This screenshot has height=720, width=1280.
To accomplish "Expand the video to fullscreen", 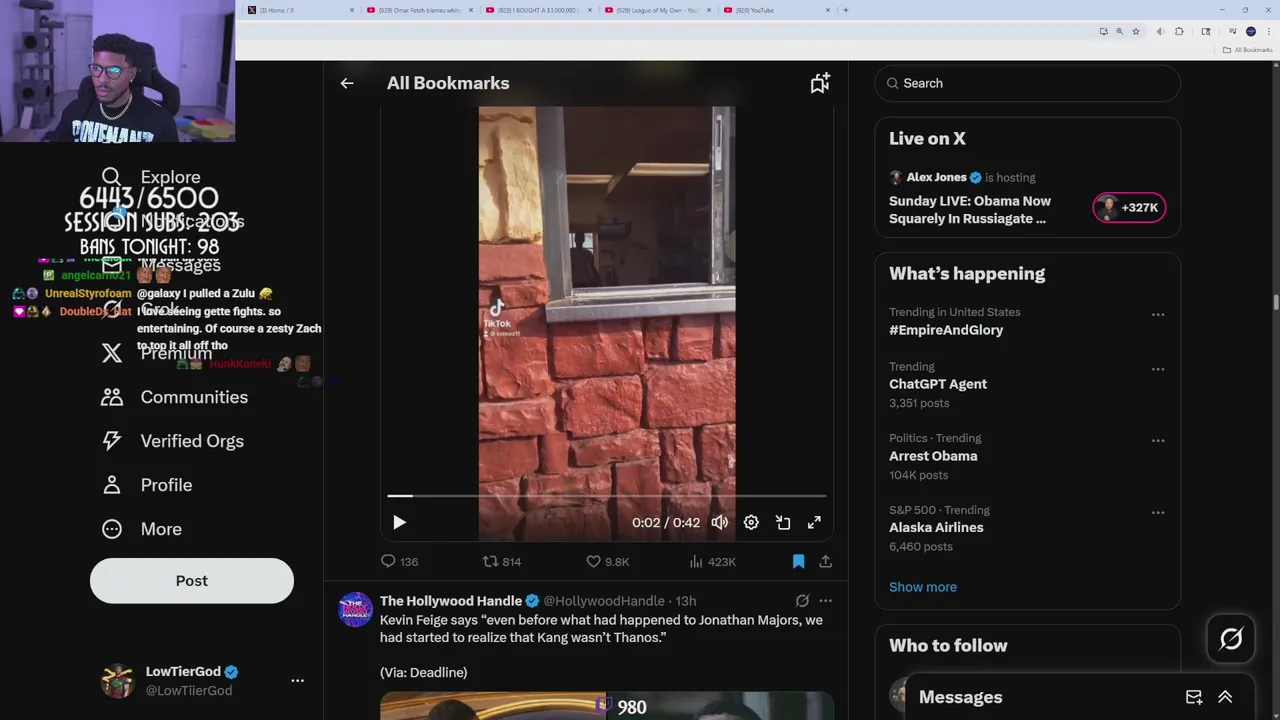I will click(814, 522).
